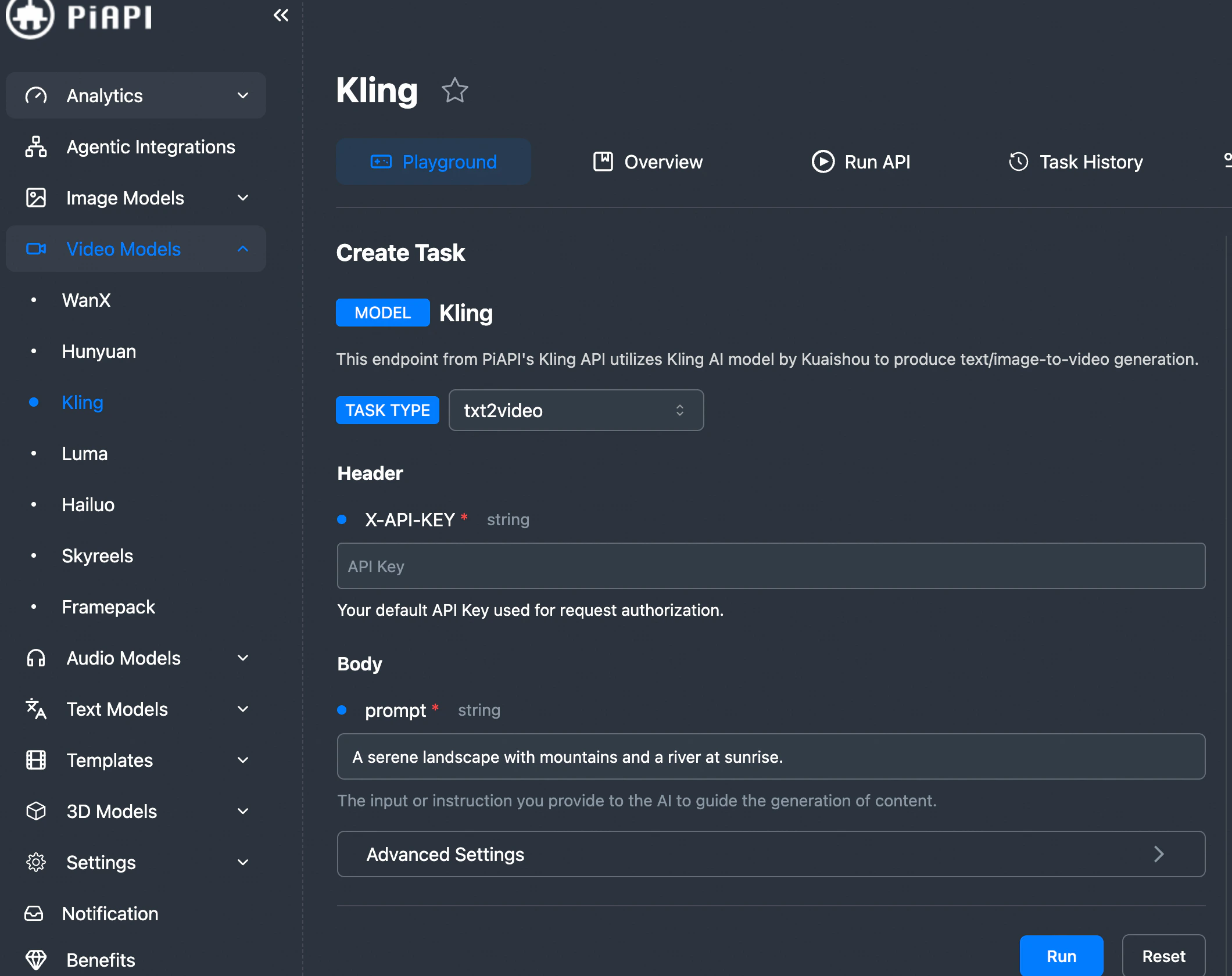Collapse the Video Models chevron
The width and height of the screenshot is (1232, 976).
[x=243, y=249]
